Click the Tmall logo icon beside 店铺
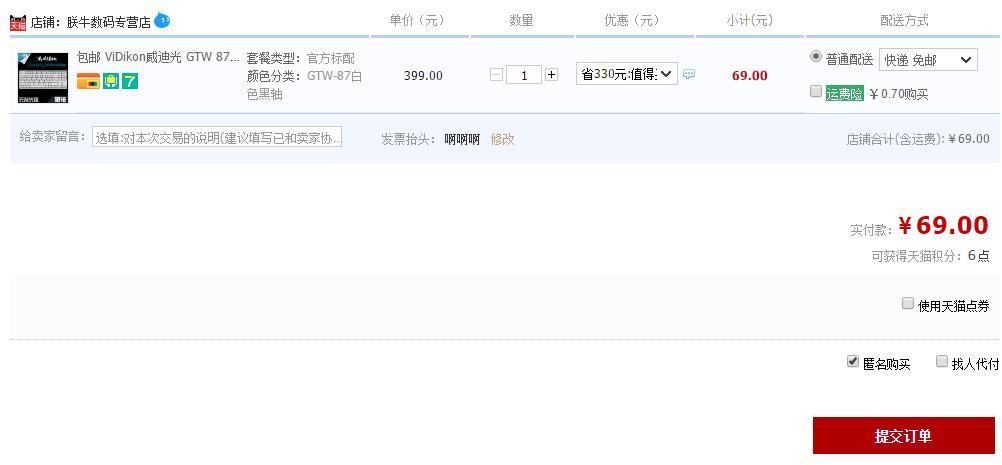The image size is (1002, 465). pyautogui.click(x=18, y=23)
